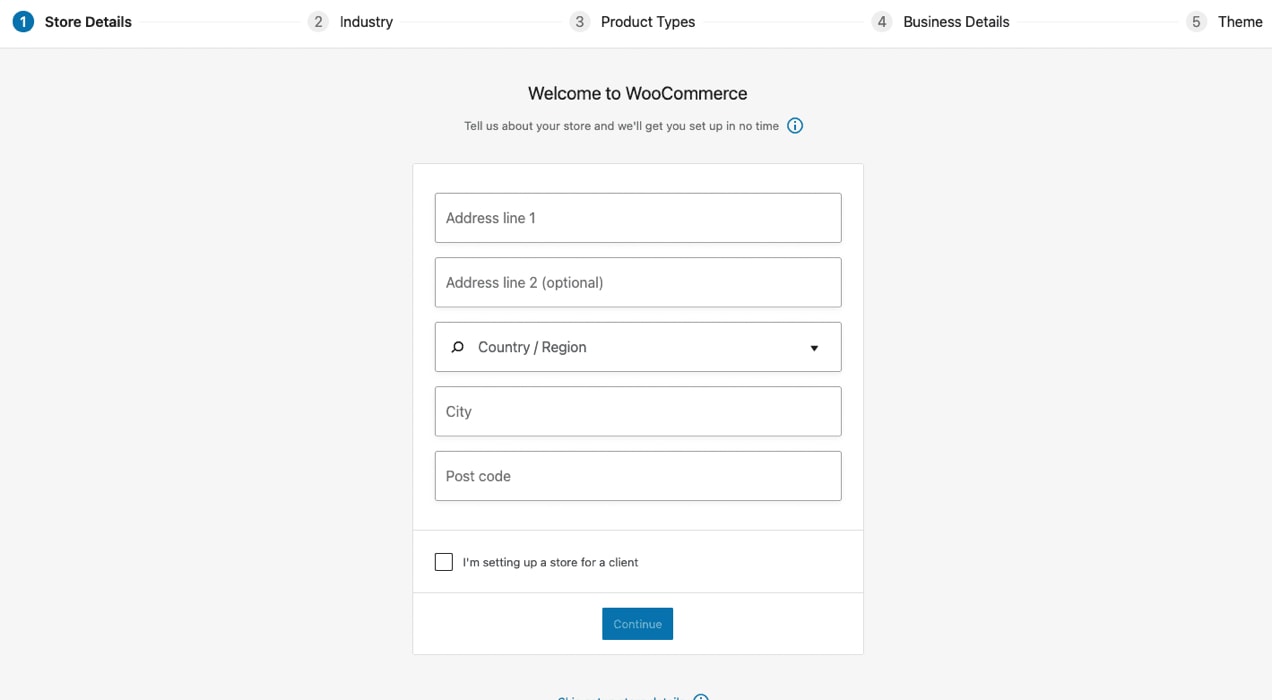This screenshot has height=700, width=1272.
Task: Click the step 1 number circle
Action: 23,22
